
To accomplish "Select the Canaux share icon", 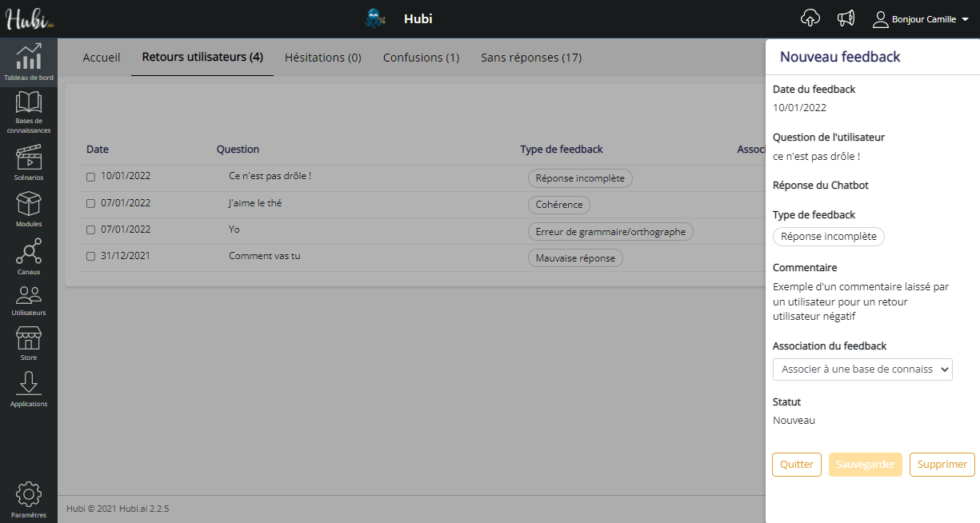I will click(28, 251).
